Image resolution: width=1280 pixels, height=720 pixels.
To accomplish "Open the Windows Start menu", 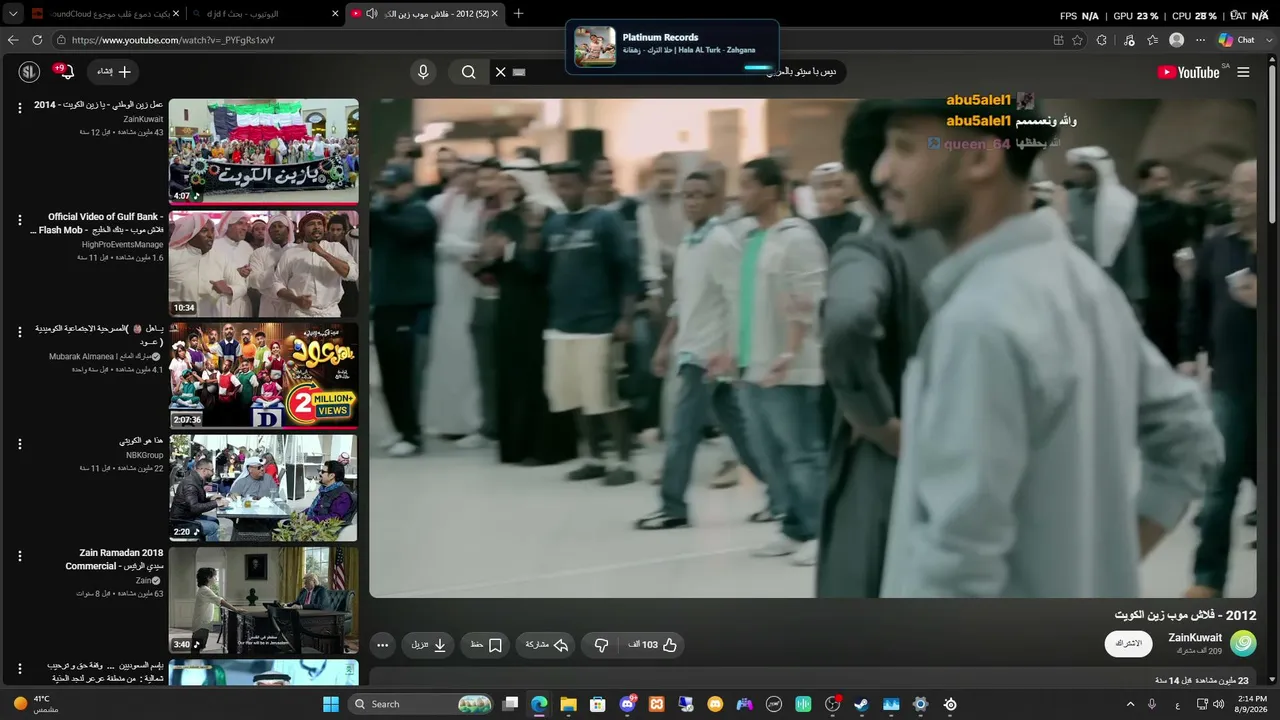I will (331, 704).
